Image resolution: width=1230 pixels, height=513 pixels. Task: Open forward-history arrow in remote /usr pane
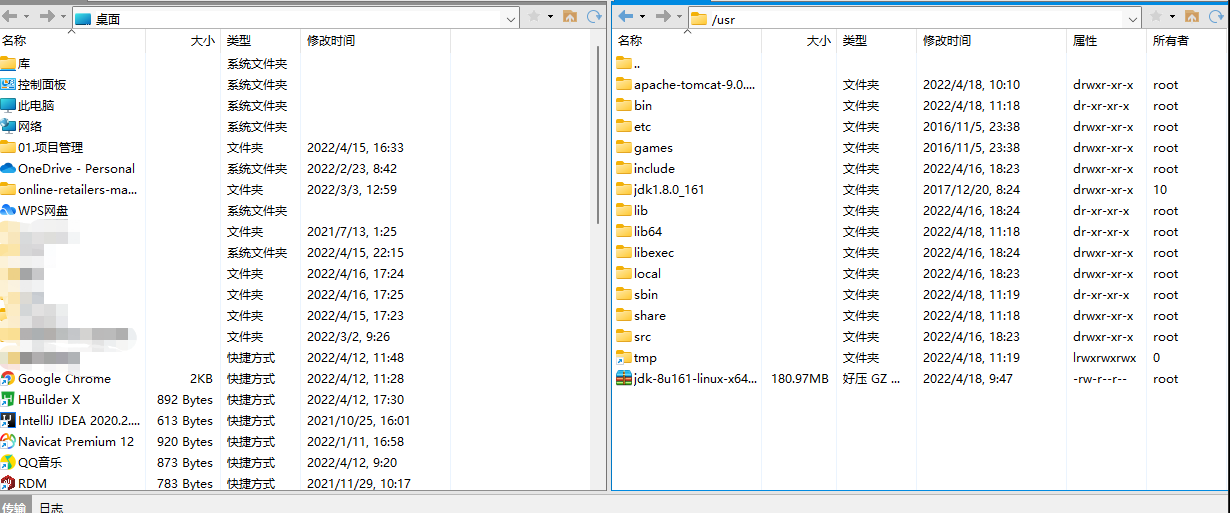[679, 17]
